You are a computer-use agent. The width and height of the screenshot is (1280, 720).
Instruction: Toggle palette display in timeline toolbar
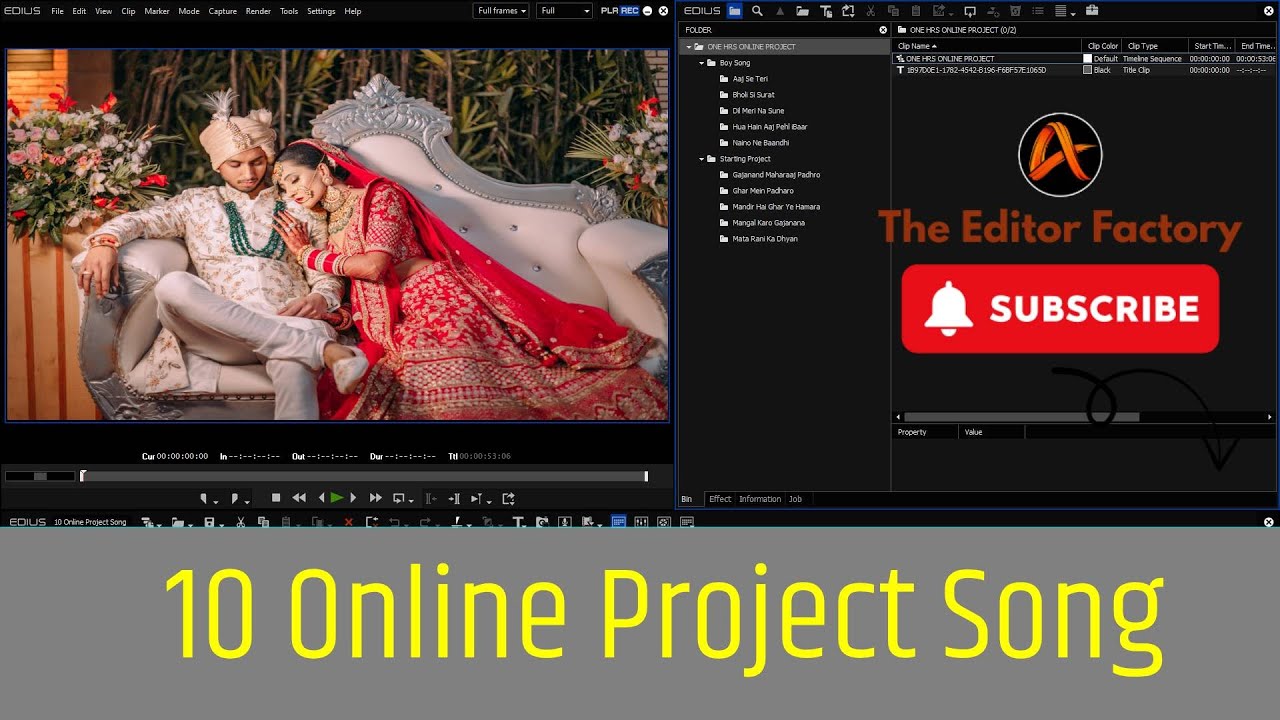(x=686, y=522)
